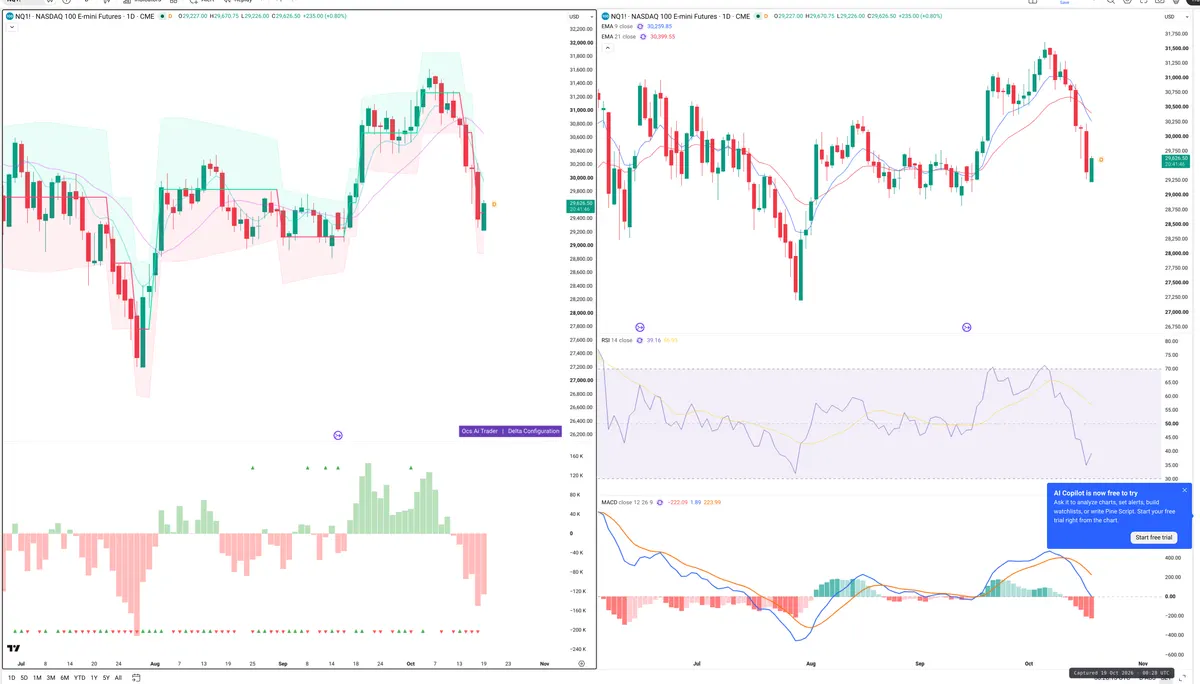Click Nov date label on left time axis
This screenshot has width=1200, height=684.
click(544, 663)
